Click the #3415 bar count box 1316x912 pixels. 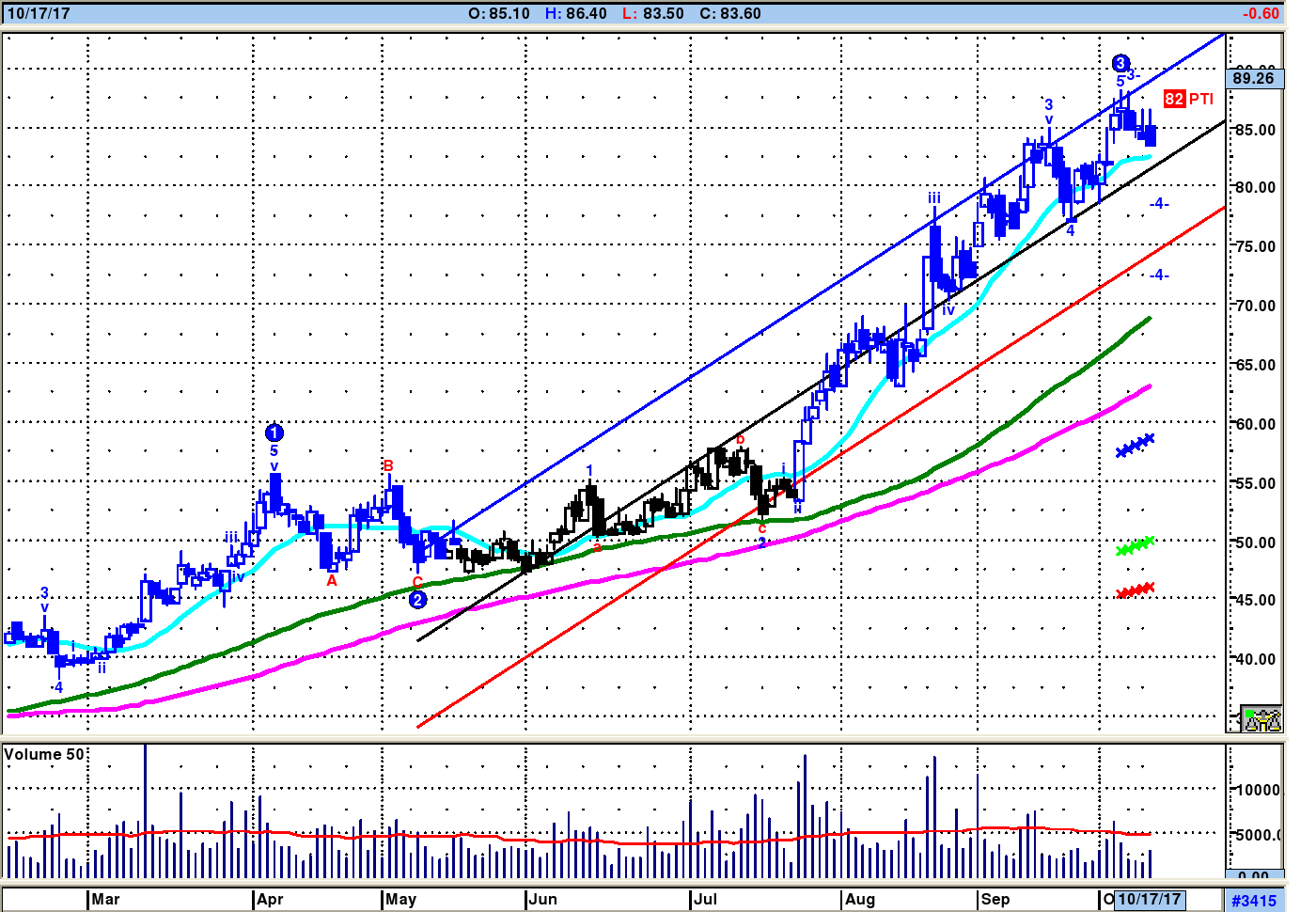(1254, 901)
